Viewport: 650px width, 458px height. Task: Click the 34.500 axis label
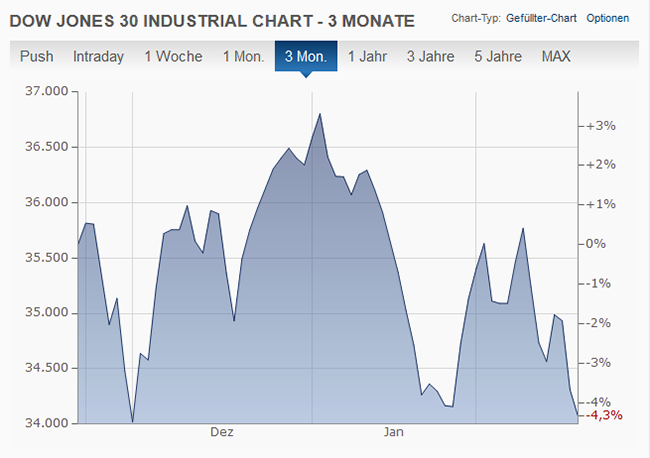pos(46,368)
